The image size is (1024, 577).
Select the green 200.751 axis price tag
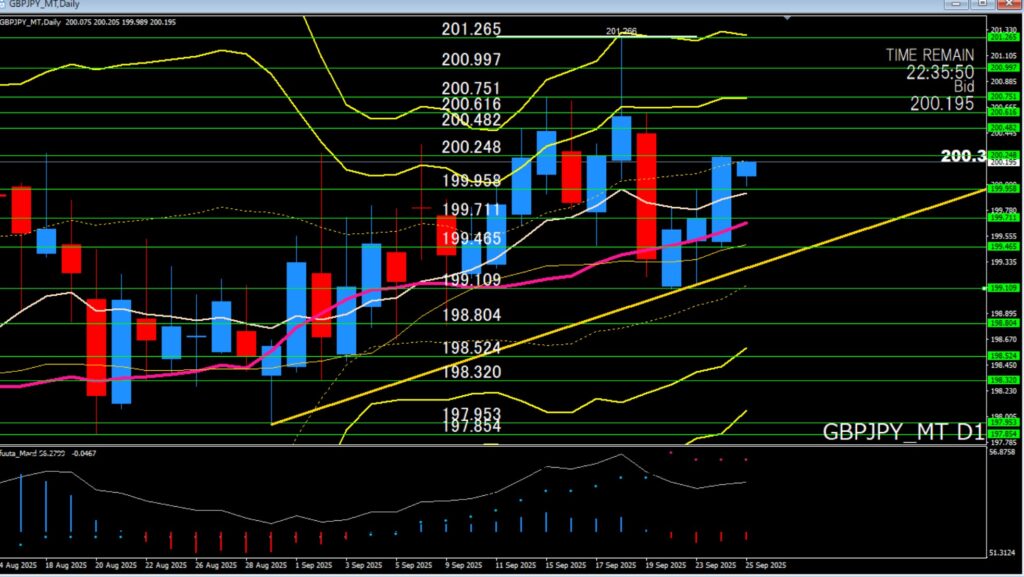click(1003, 97)
